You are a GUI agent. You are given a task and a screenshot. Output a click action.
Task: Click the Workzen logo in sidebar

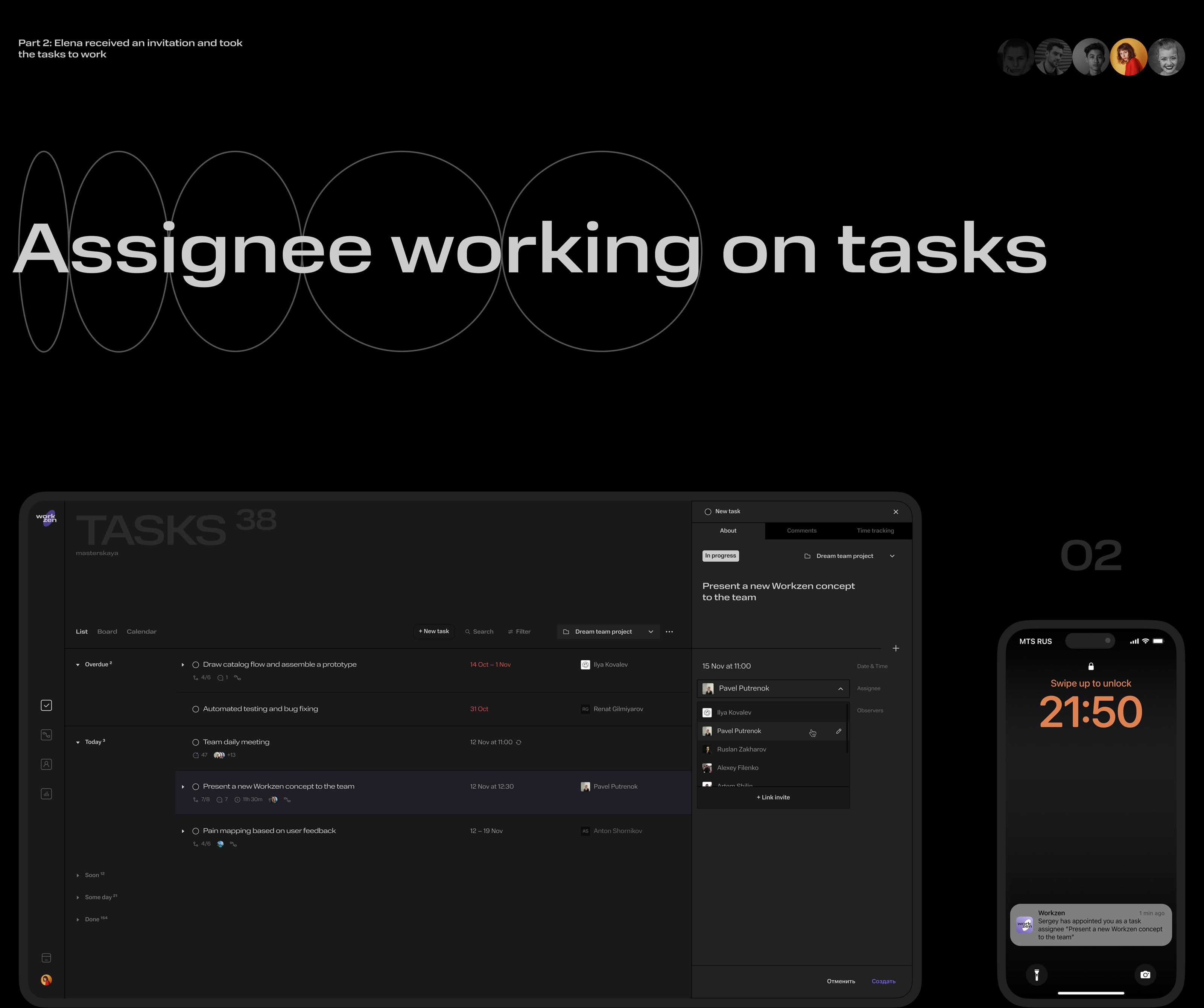click(x=46, y=518)
